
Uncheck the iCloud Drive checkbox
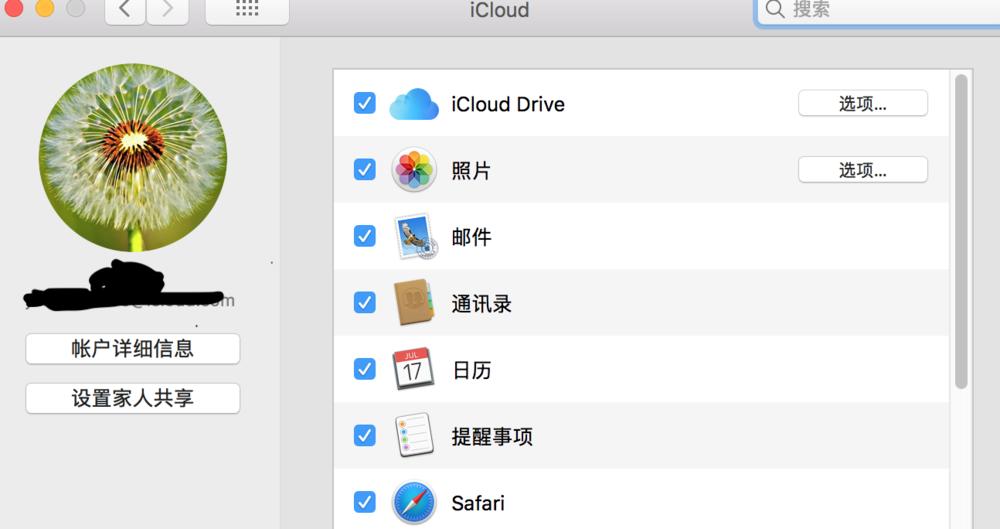365,103
